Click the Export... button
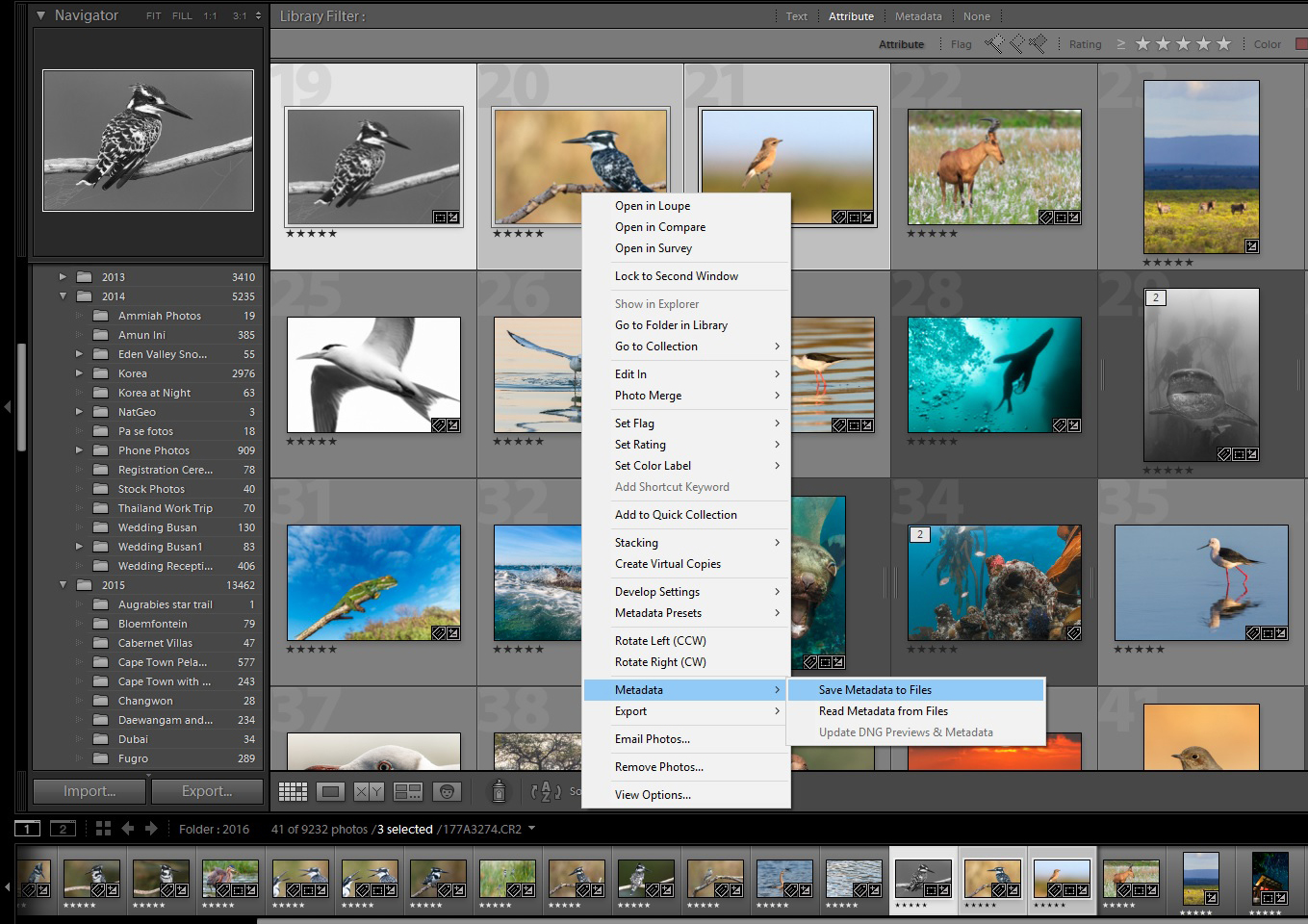 207,791
